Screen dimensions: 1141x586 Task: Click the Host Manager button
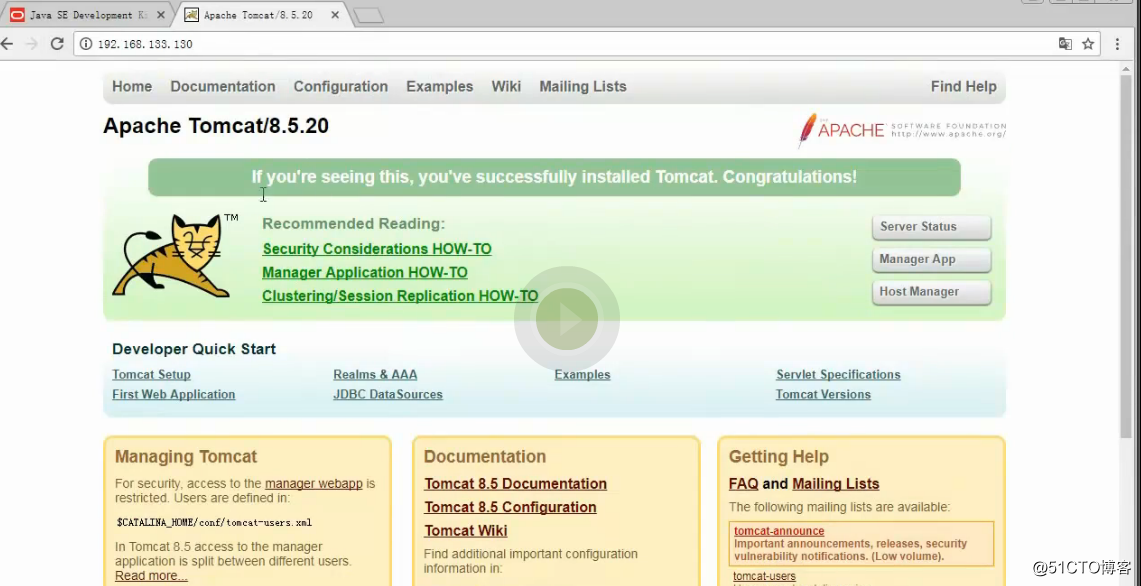coord(931,292)
